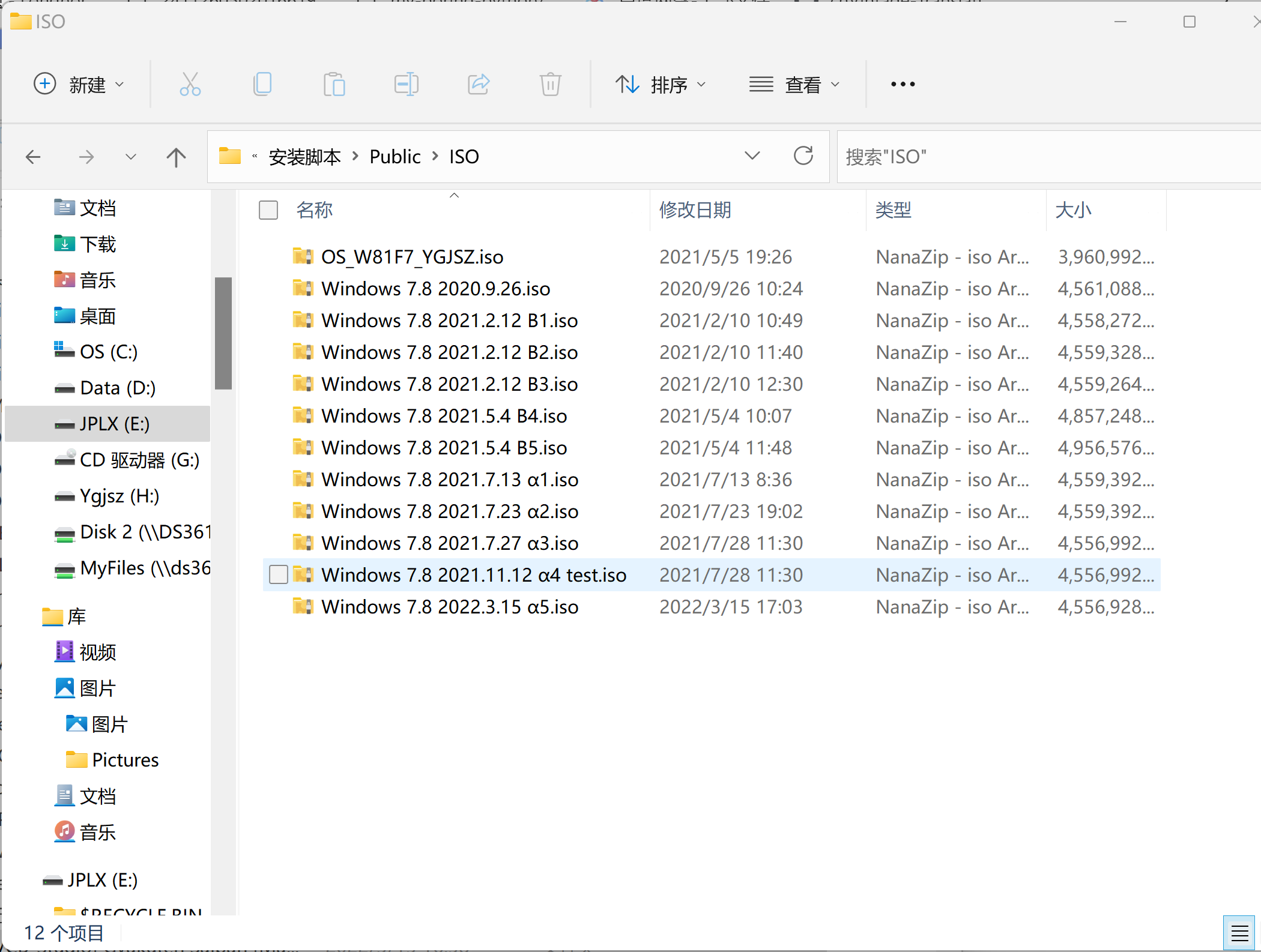Open the 查看 view dropdown
This screenshot has height=952, width=1261.
coord(794,85)
